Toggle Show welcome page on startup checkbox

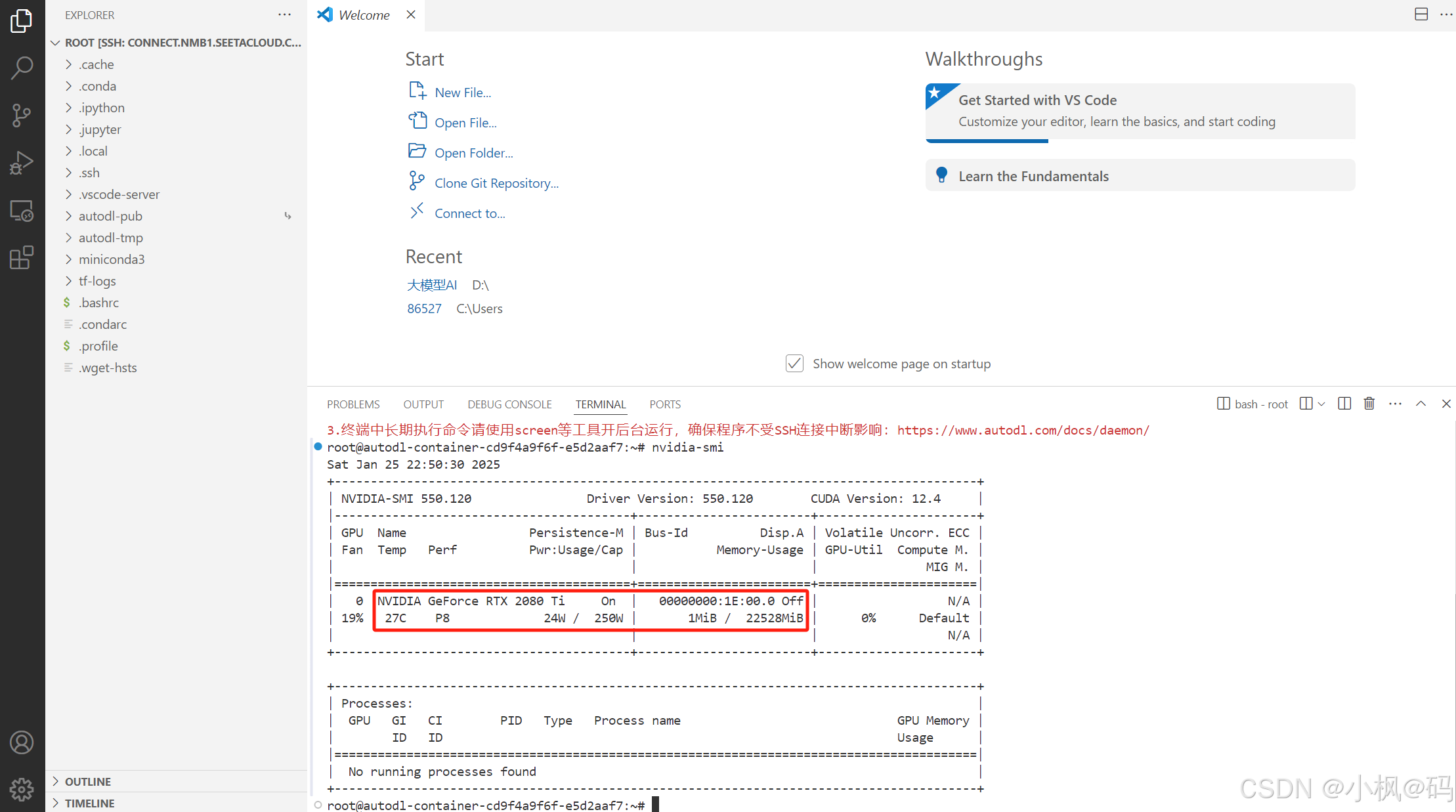pyautogui.click(x=794, y=364)
